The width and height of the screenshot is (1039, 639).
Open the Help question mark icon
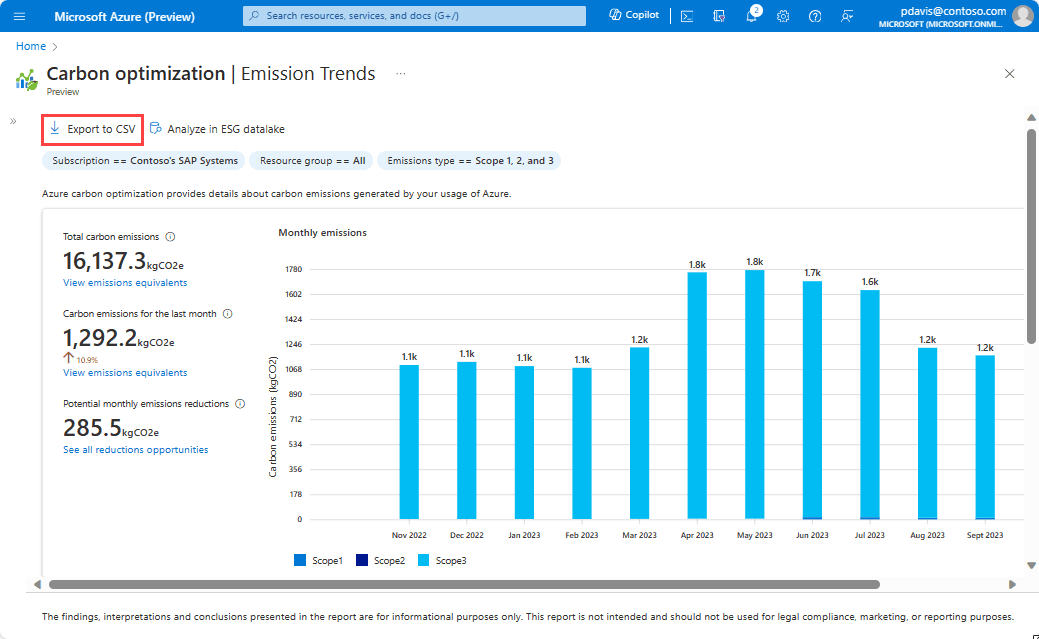815,16
